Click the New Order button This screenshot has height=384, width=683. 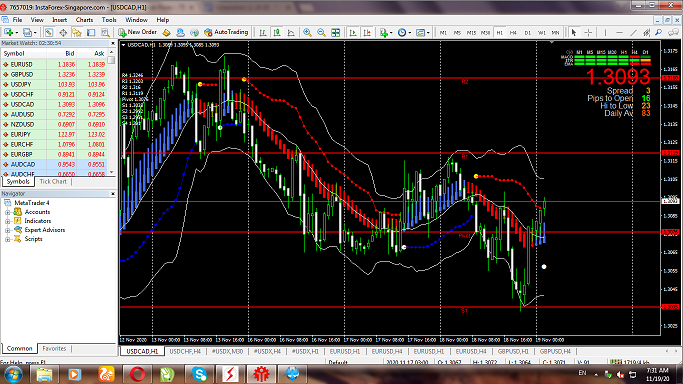tap(138, 32)
